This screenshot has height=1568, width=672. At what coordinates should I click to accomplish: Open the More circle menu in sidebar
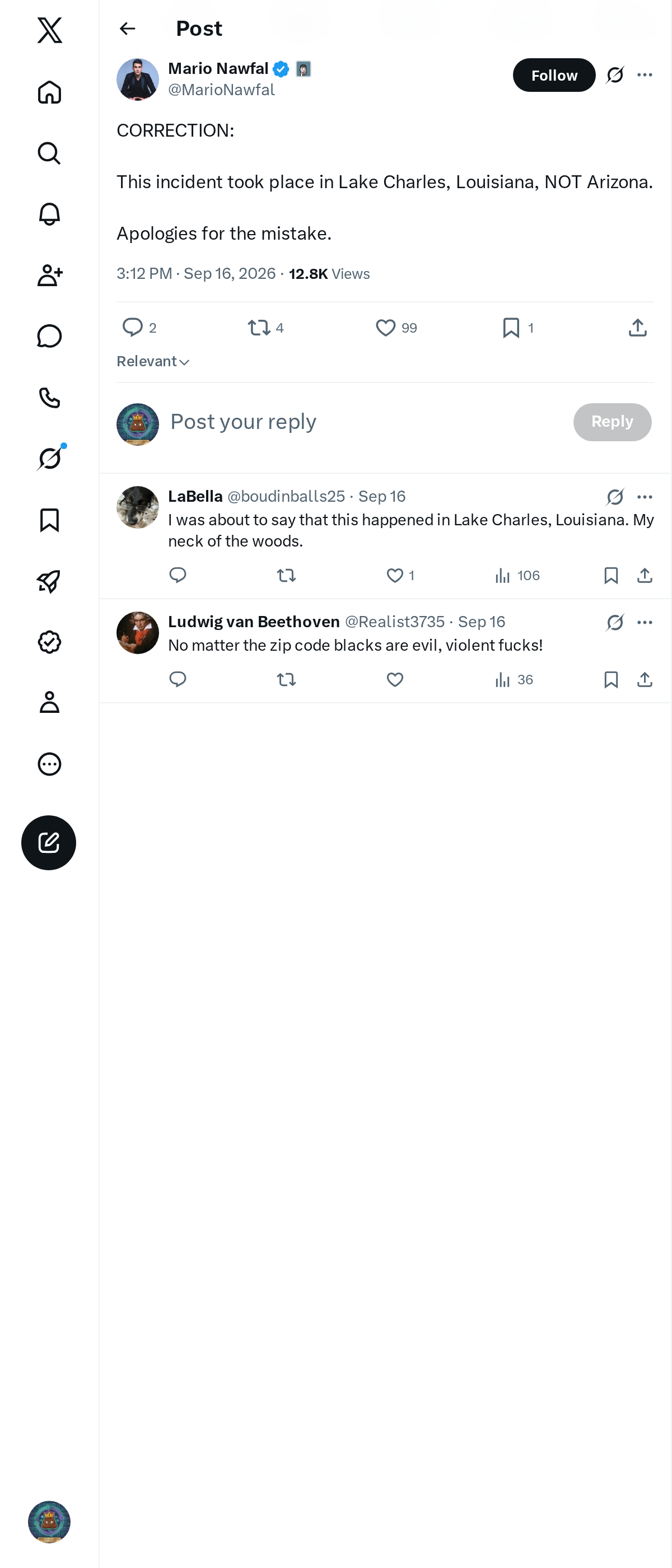(49, 764)
